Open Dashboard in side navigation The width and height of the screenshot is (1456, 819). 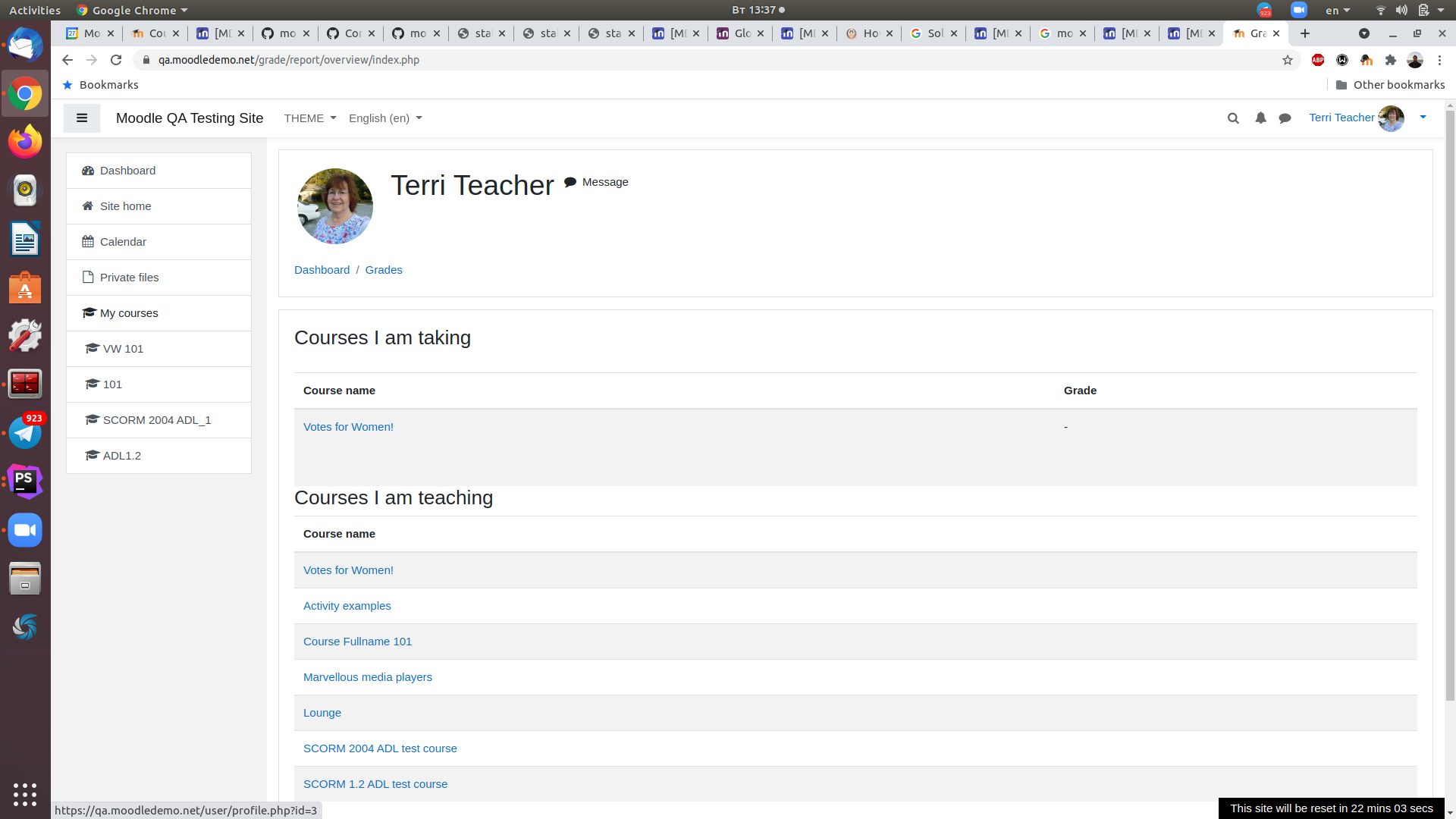pyautogui.click(x=158, y=171)
